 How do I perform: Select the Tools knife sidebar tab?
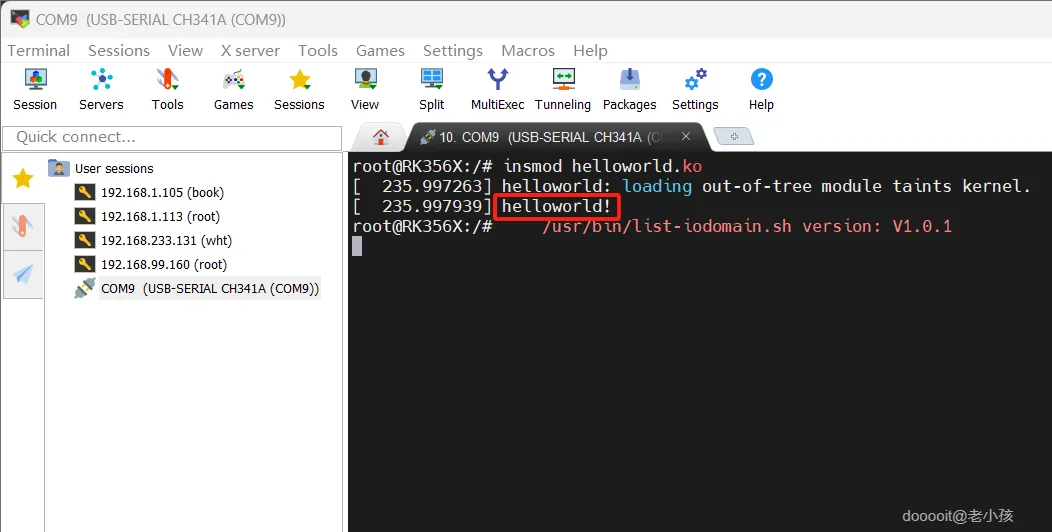[x=23, y=227]
